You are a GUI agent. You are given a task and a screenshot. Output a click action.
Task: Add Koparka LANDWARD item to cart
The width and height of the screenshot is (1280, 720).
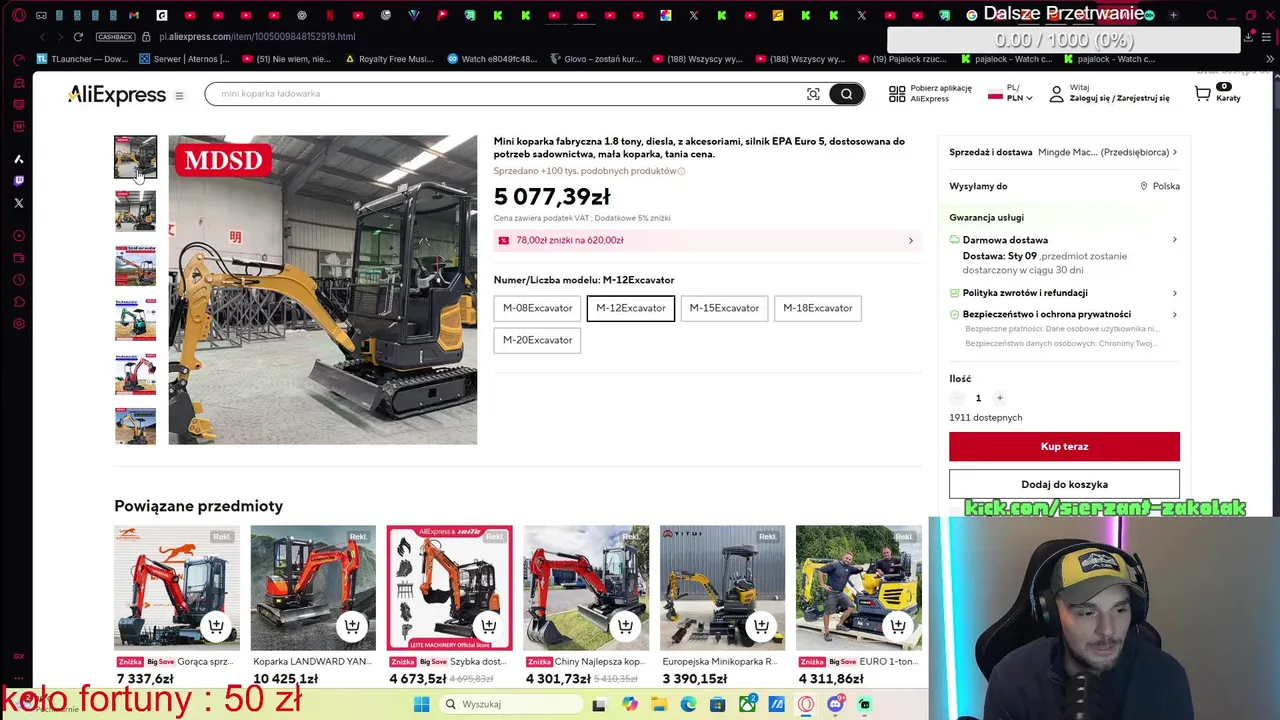click(x=352, y=627)
